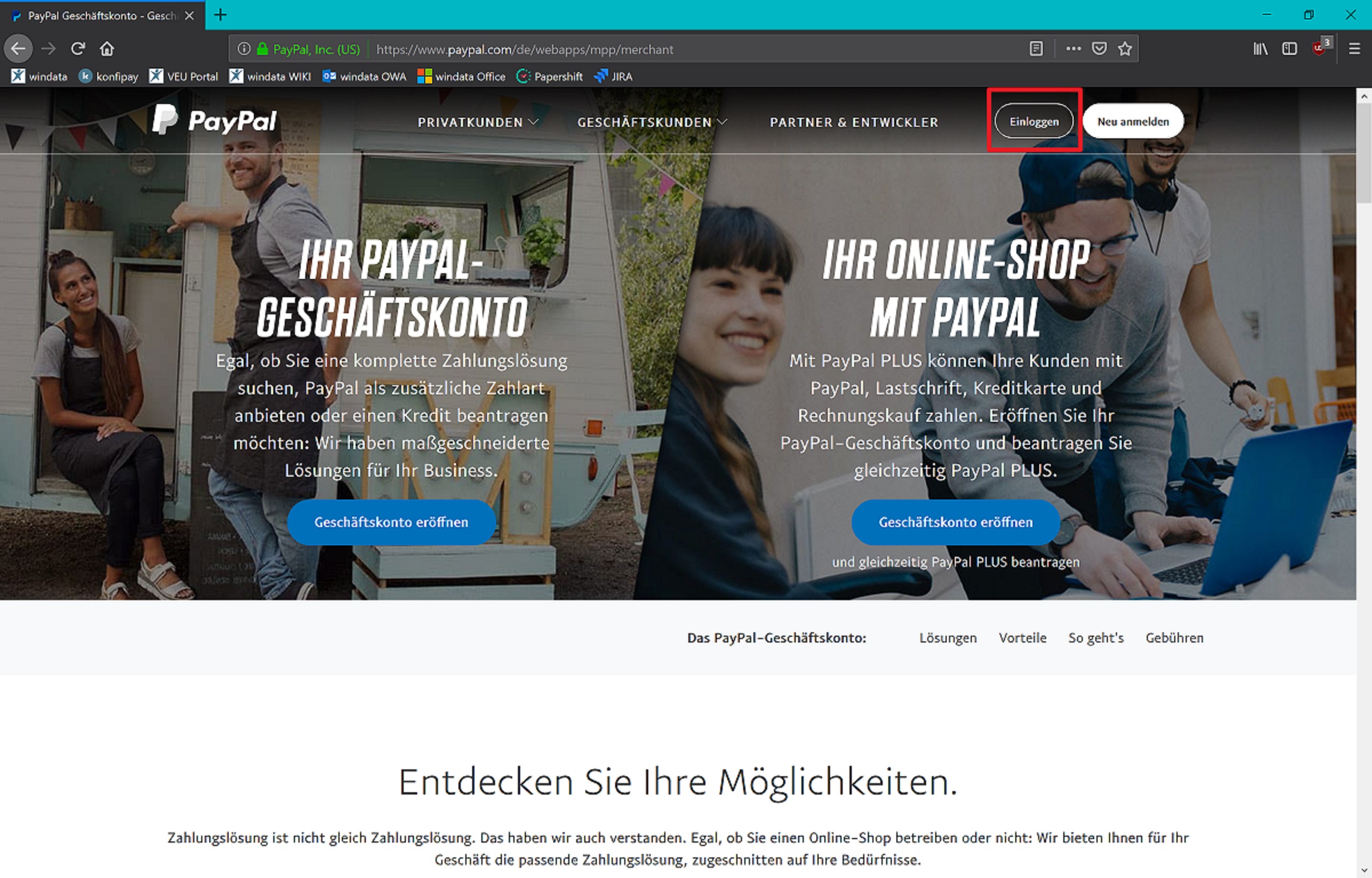Open the konfipay bookmark
This screenshot has height=878, width=1372.
coord(108,76)
